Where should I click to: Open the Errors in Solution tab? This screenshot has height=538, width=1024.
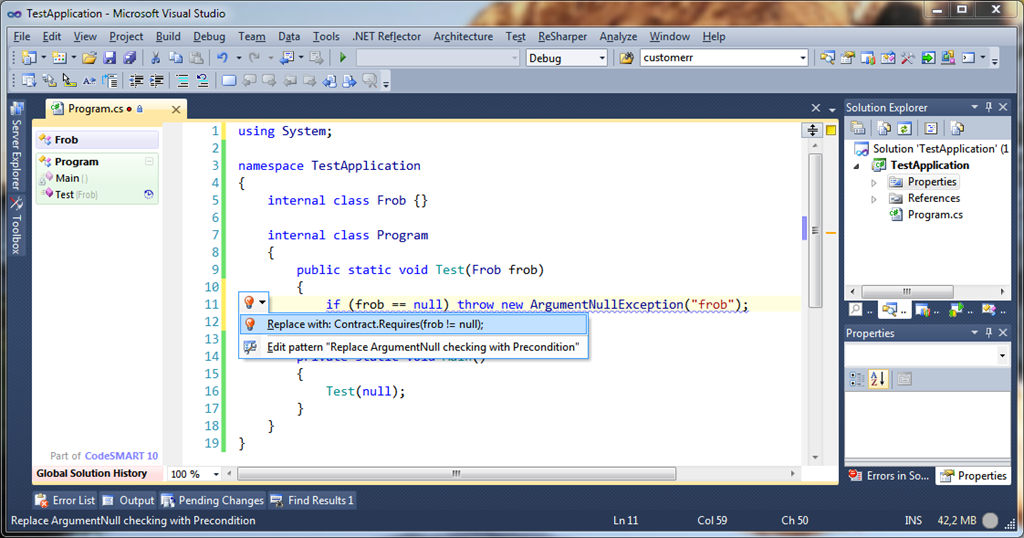(889, 475)
